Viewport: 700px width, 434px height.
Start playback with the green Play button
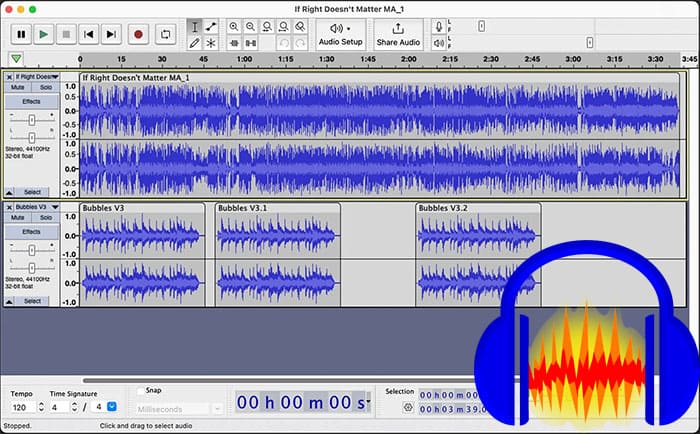[43, 34]
